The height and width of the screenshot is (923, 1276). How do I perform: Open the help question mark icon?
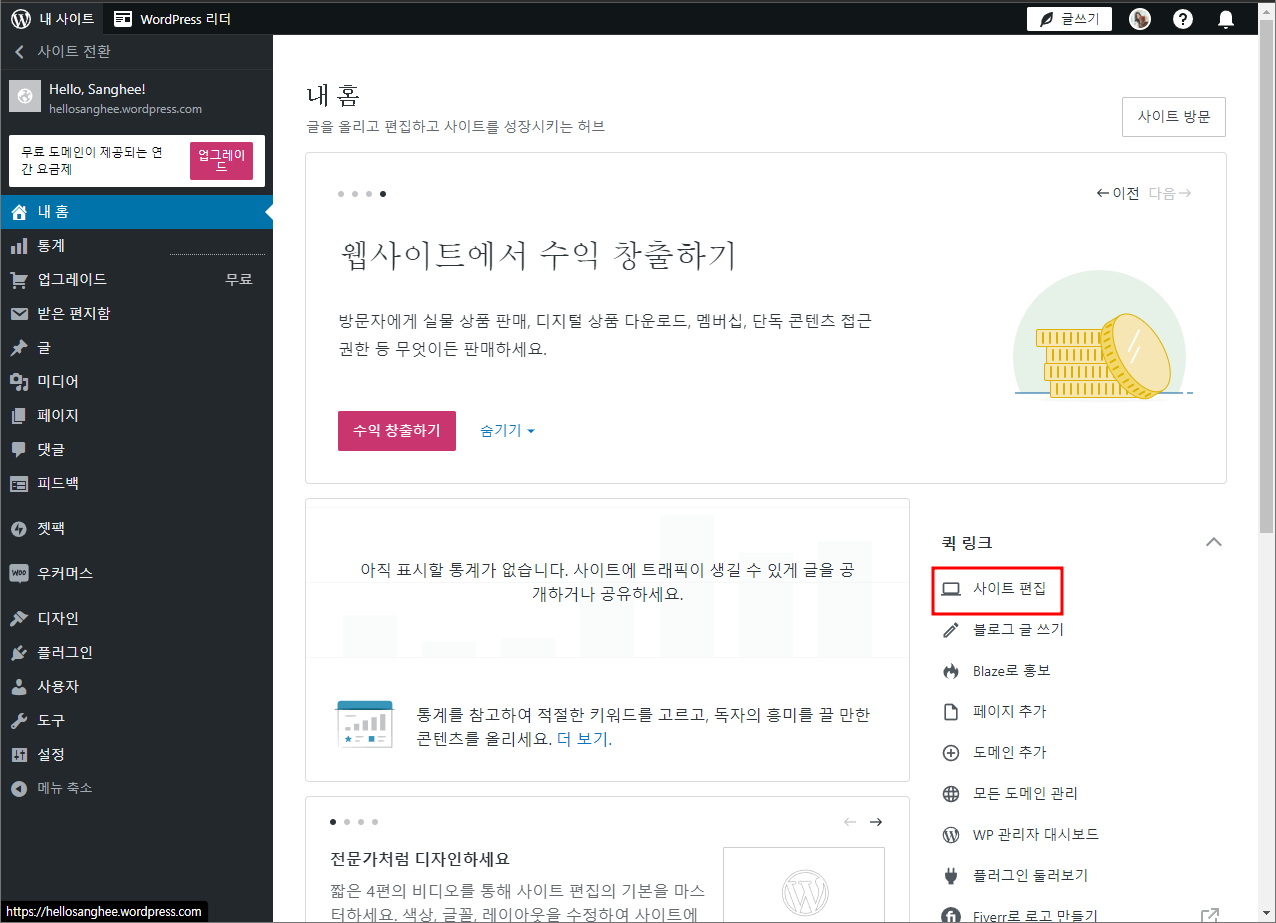point(1183,19)
